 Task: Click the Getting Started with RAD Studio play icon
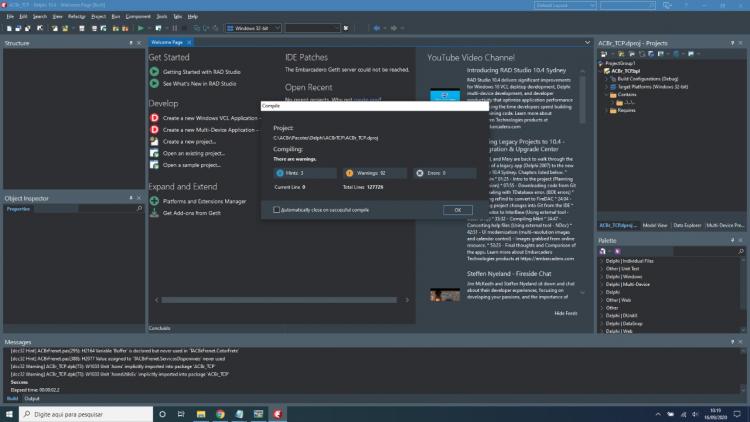tap(154, 72)
